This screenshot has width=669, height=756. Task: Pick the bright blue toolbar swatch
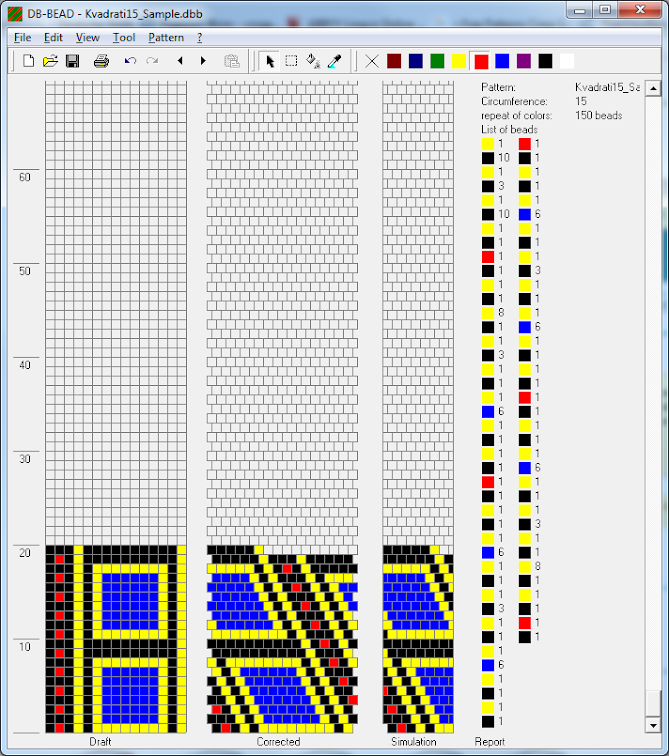[x=502, y=61]
